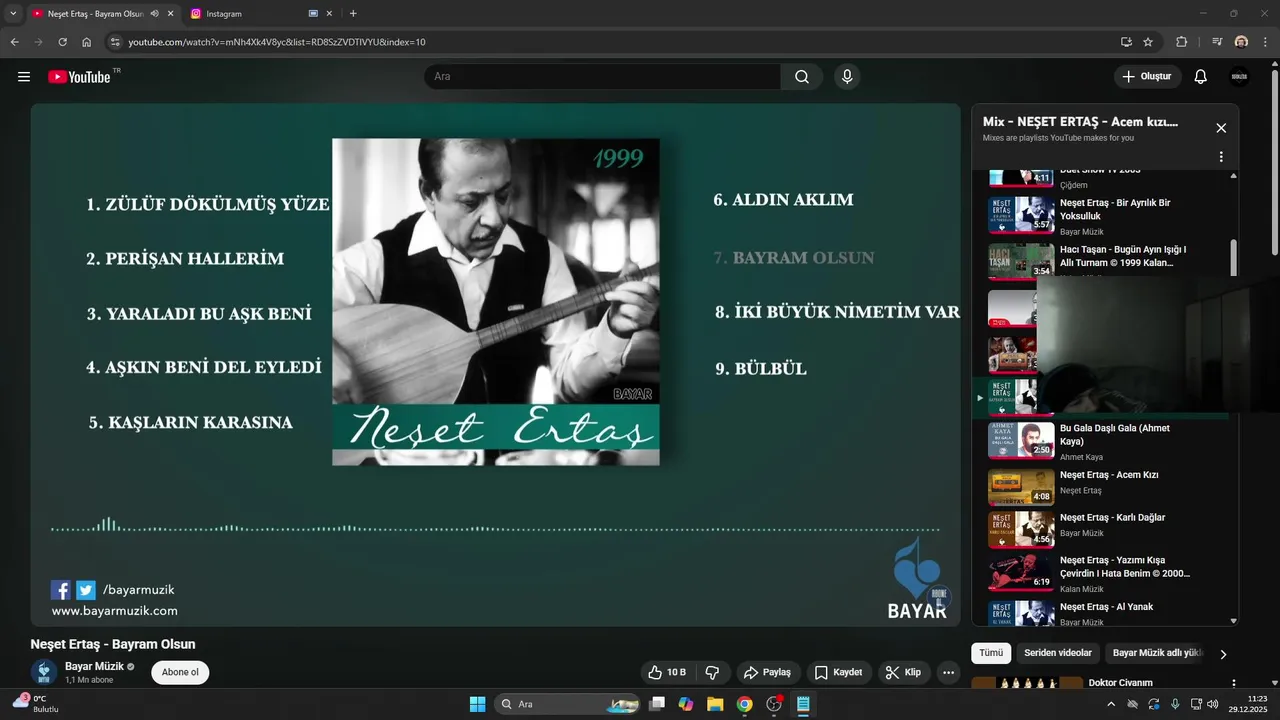
Task: Open media controls in Chrome toolbar
Action: click(x=1217, y=42)
